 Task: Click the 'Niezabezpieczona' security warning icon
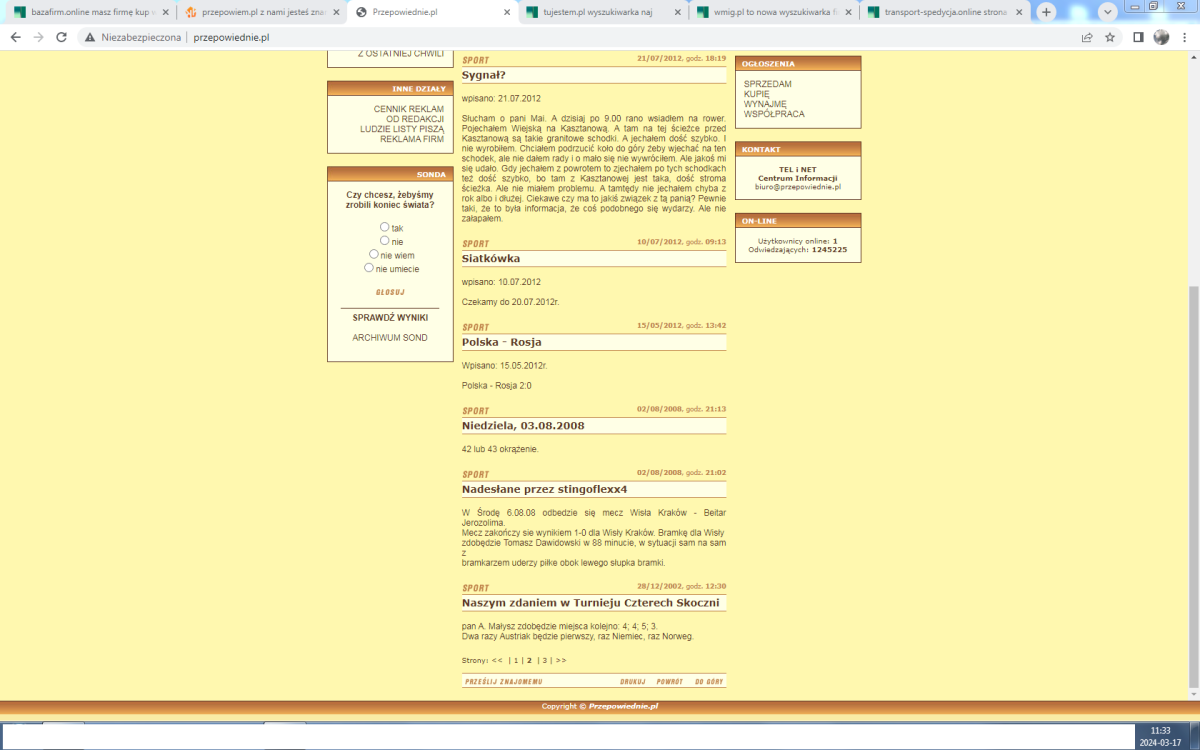[x=90, y=37]
